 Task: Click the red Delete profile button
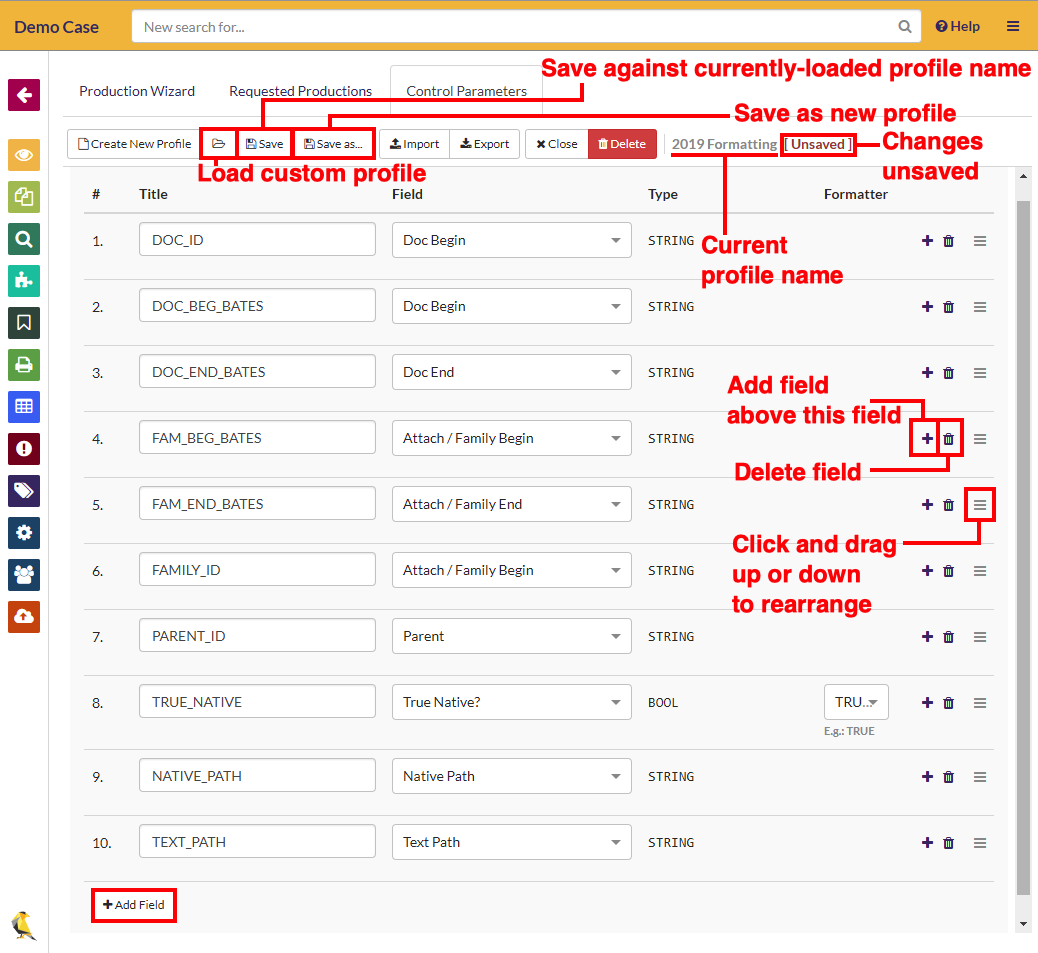coord(622,144)
